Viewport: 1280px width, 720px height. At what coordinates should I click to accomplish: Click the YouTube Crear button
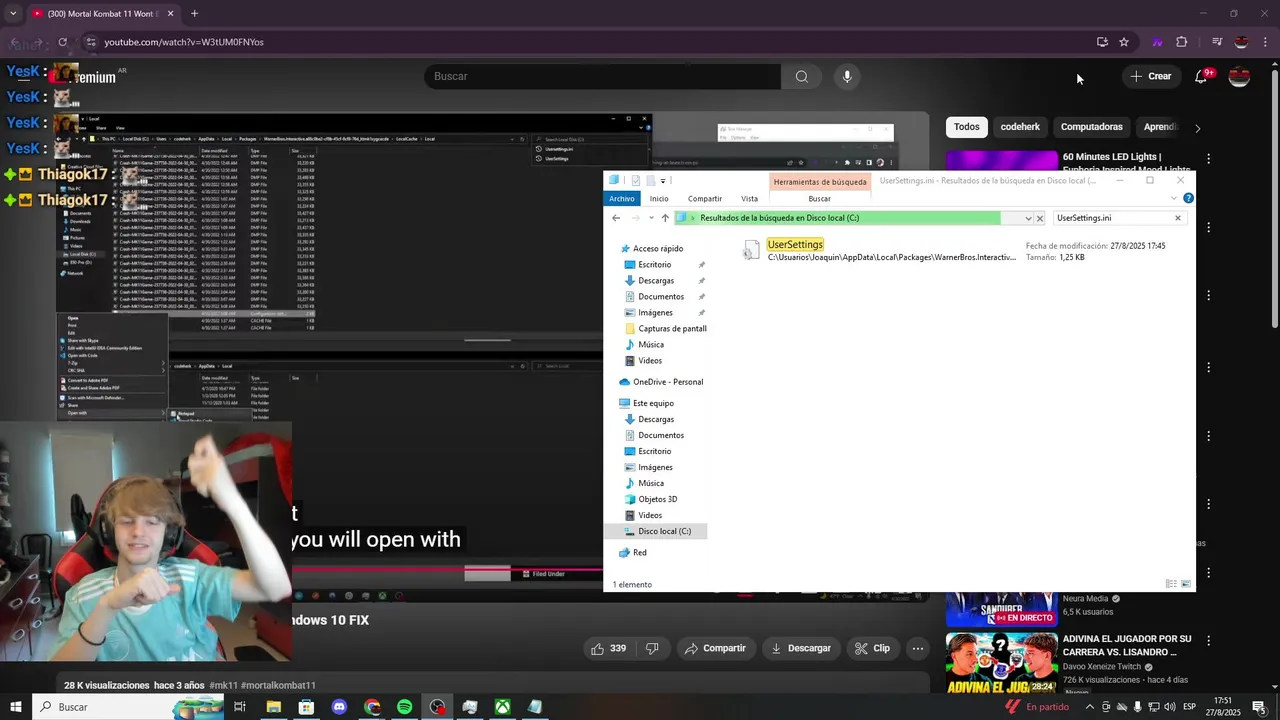(1150, 77)
